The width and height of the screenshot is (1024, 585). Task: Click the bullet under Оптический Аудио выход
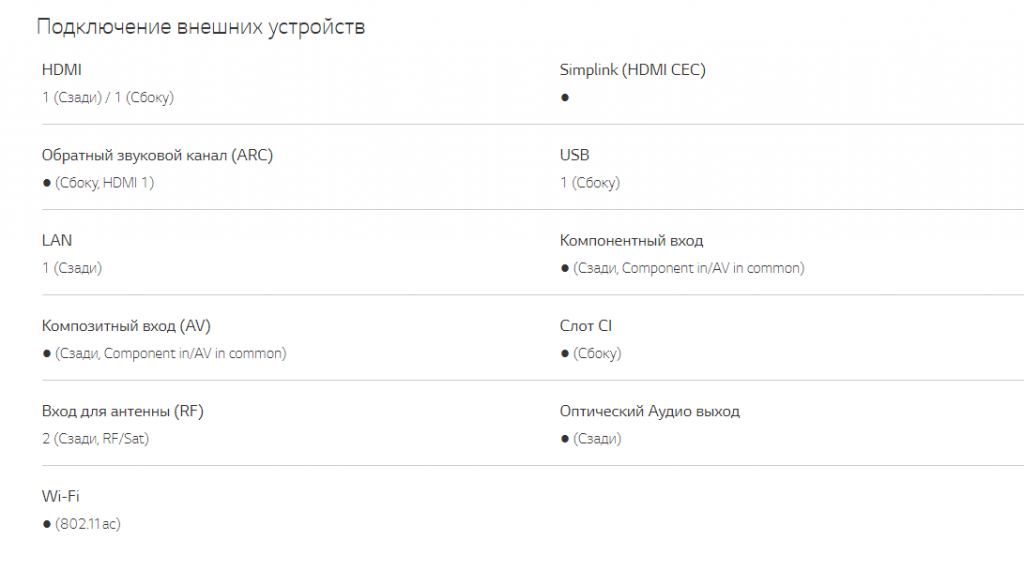[565, 439]
